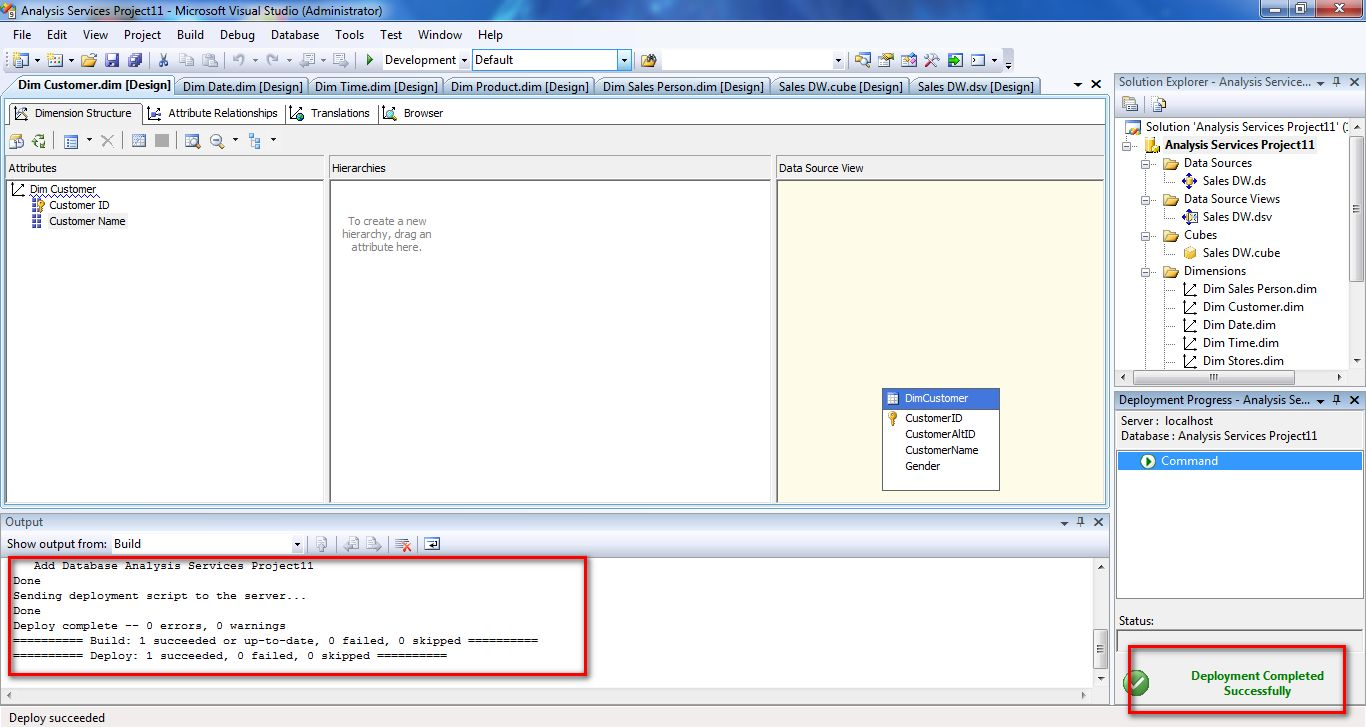Select Dim Sales Person.dim in Solution Explorer

coord(1259,289)
